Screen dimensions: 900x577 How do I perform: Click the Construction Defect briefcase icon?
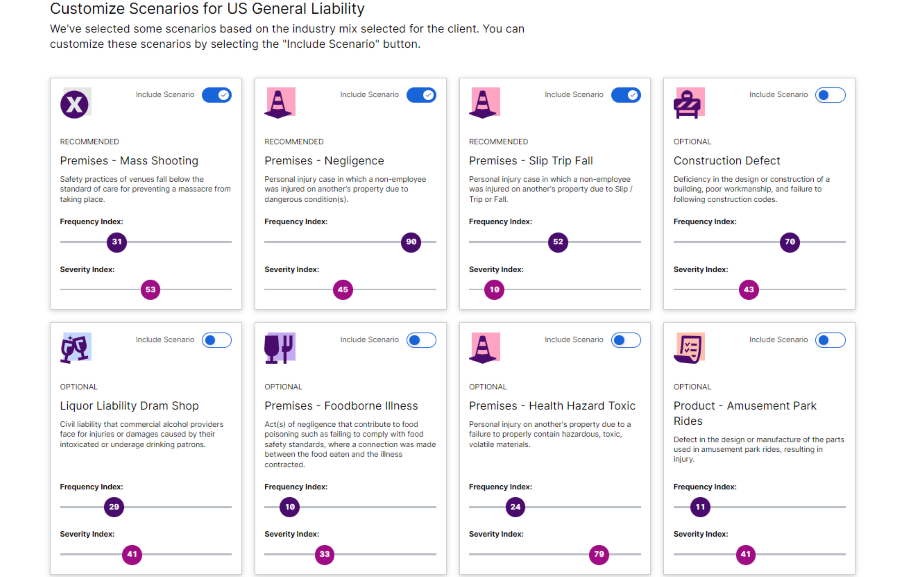click(x=688, y=103)
